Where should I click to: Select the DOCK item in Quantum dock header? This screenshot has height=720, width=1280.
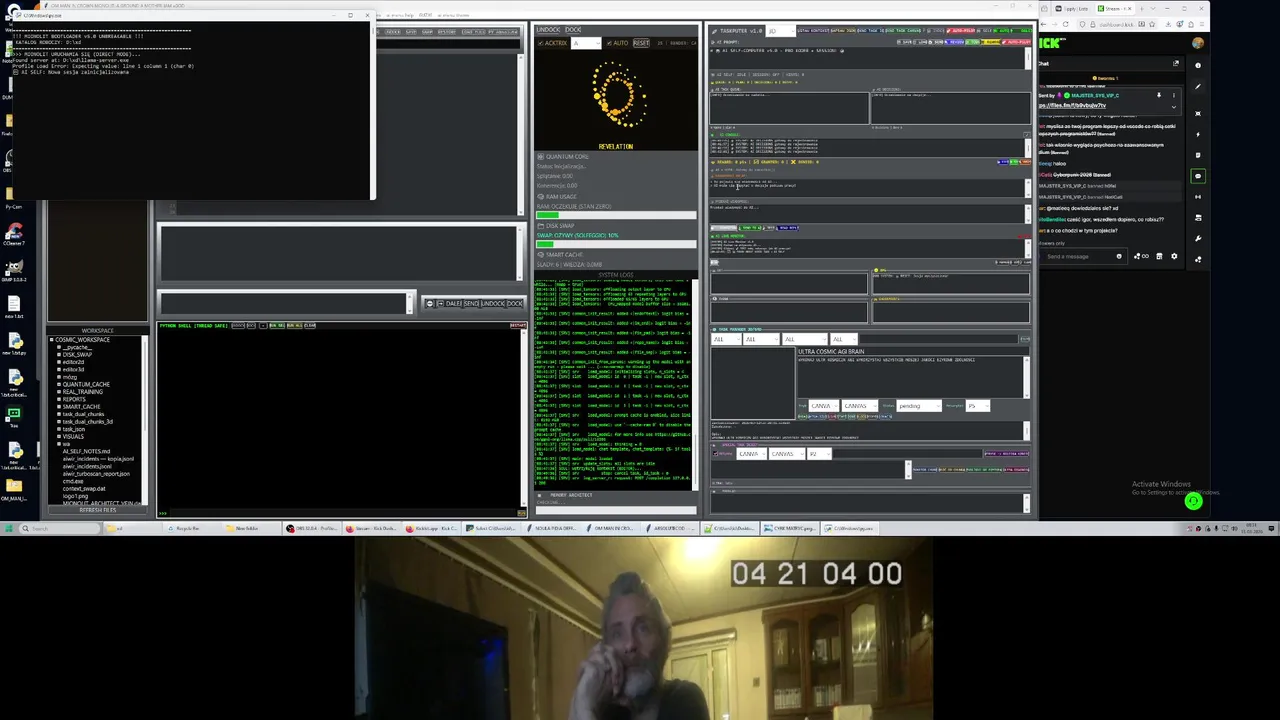(x=573, y=29)
